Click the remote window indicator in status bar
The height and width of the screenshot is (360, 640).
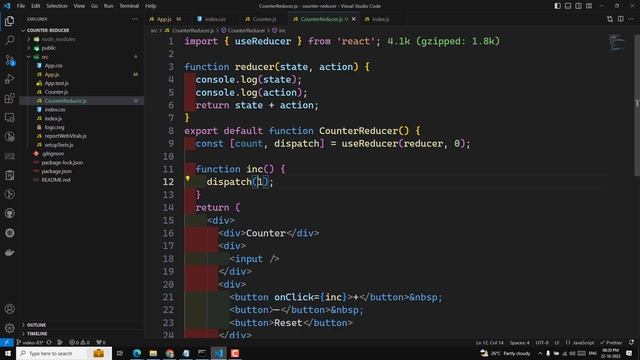pos(7,342)
